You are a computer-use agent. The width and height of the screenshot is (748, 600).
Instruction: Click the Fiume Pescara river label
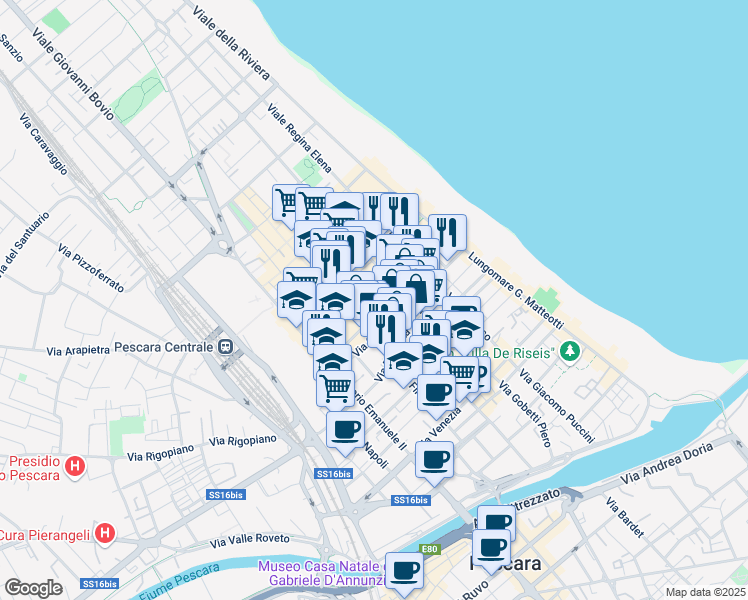179,582
